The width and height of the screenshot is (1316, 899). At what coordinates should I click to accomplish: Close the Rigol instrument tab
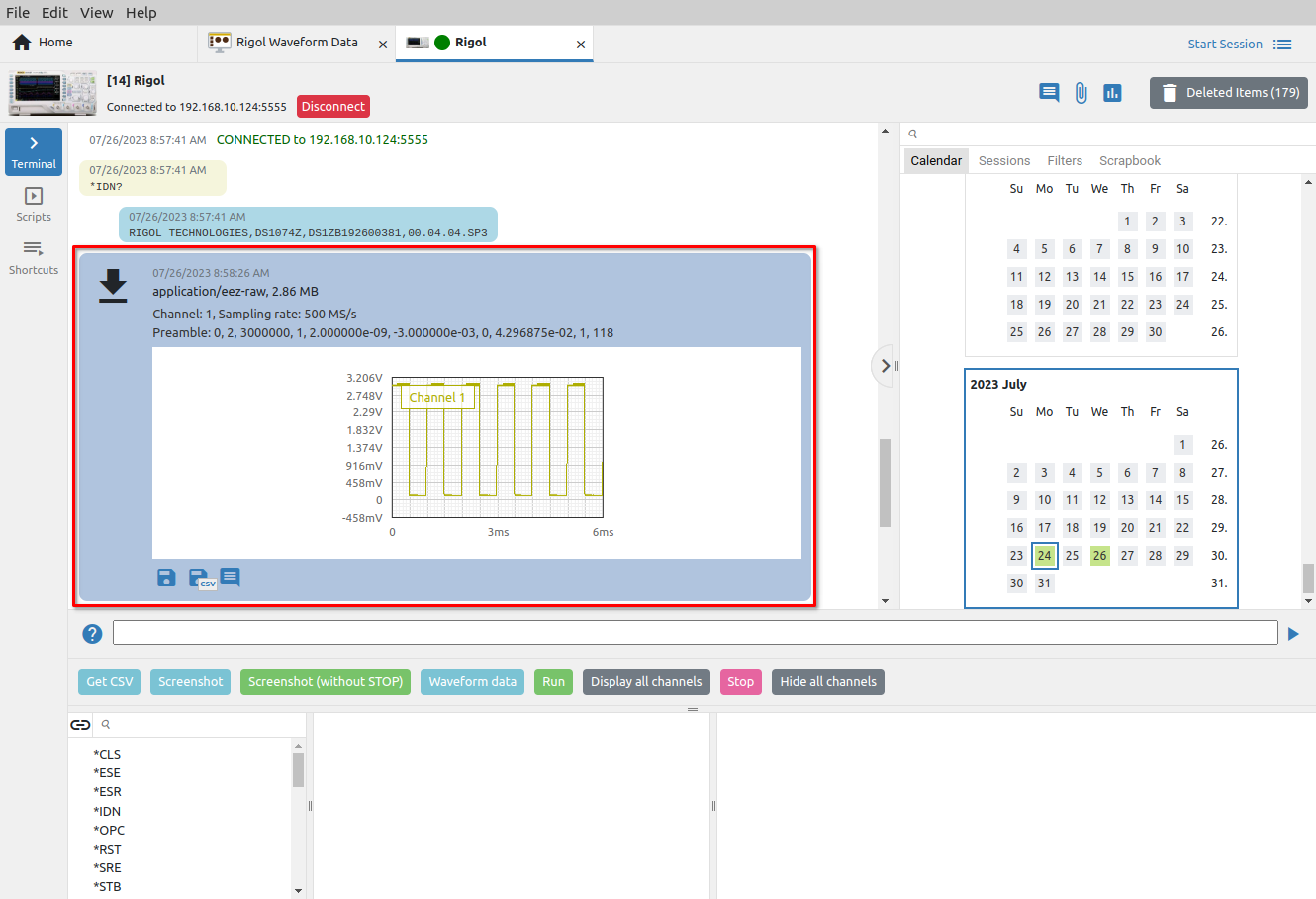(x=581, y=45)
